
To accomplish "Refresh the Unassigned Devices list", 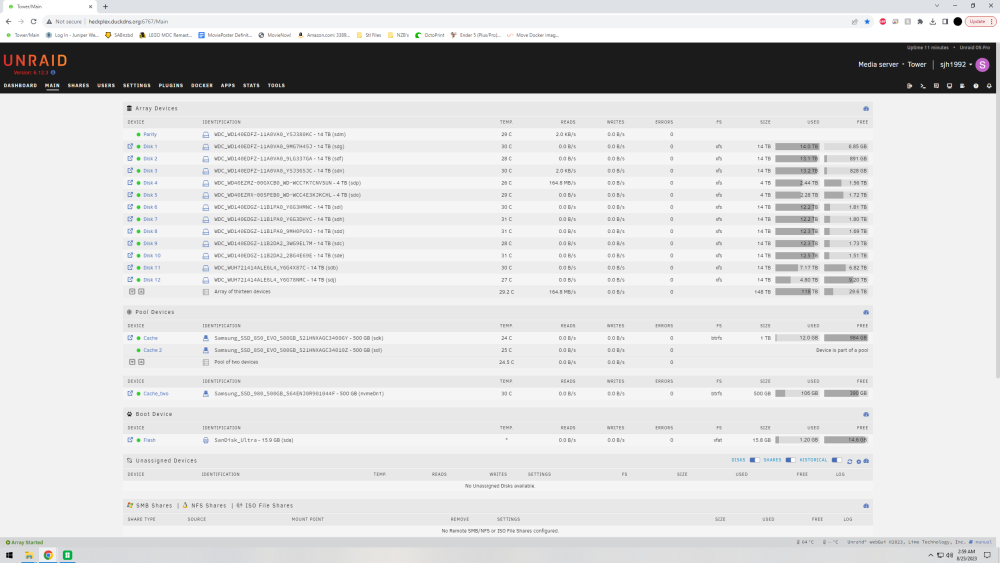I will tap(849, 461).
